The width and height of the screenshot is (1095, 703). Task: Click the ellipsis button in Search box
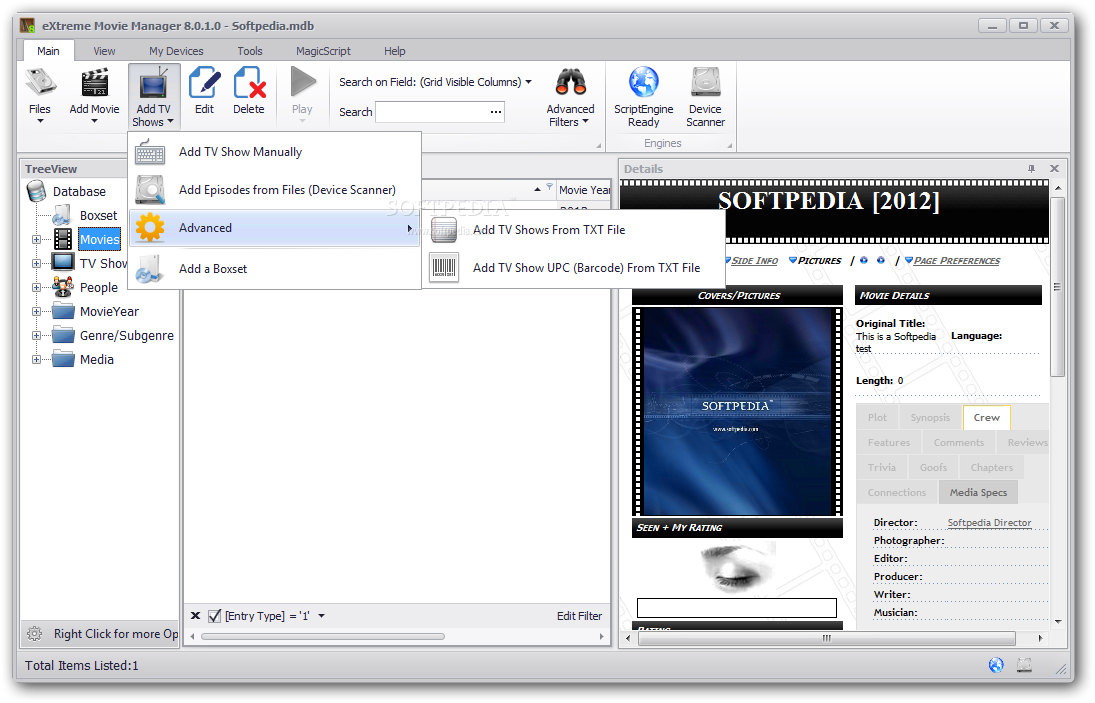click(x=496, y=112)
